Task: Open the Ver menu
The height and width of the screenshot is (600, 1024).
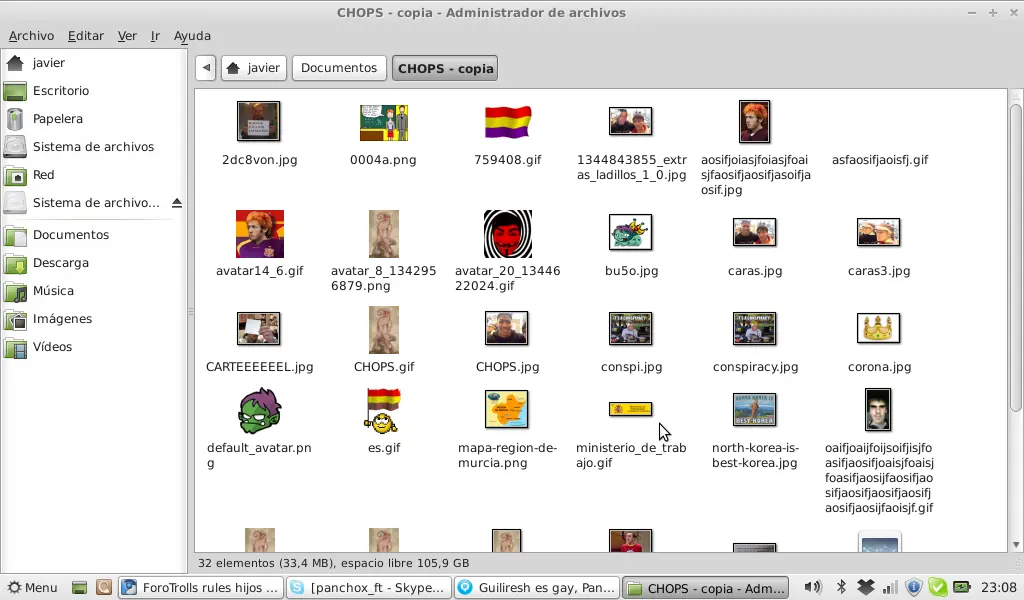Action: 127,36
